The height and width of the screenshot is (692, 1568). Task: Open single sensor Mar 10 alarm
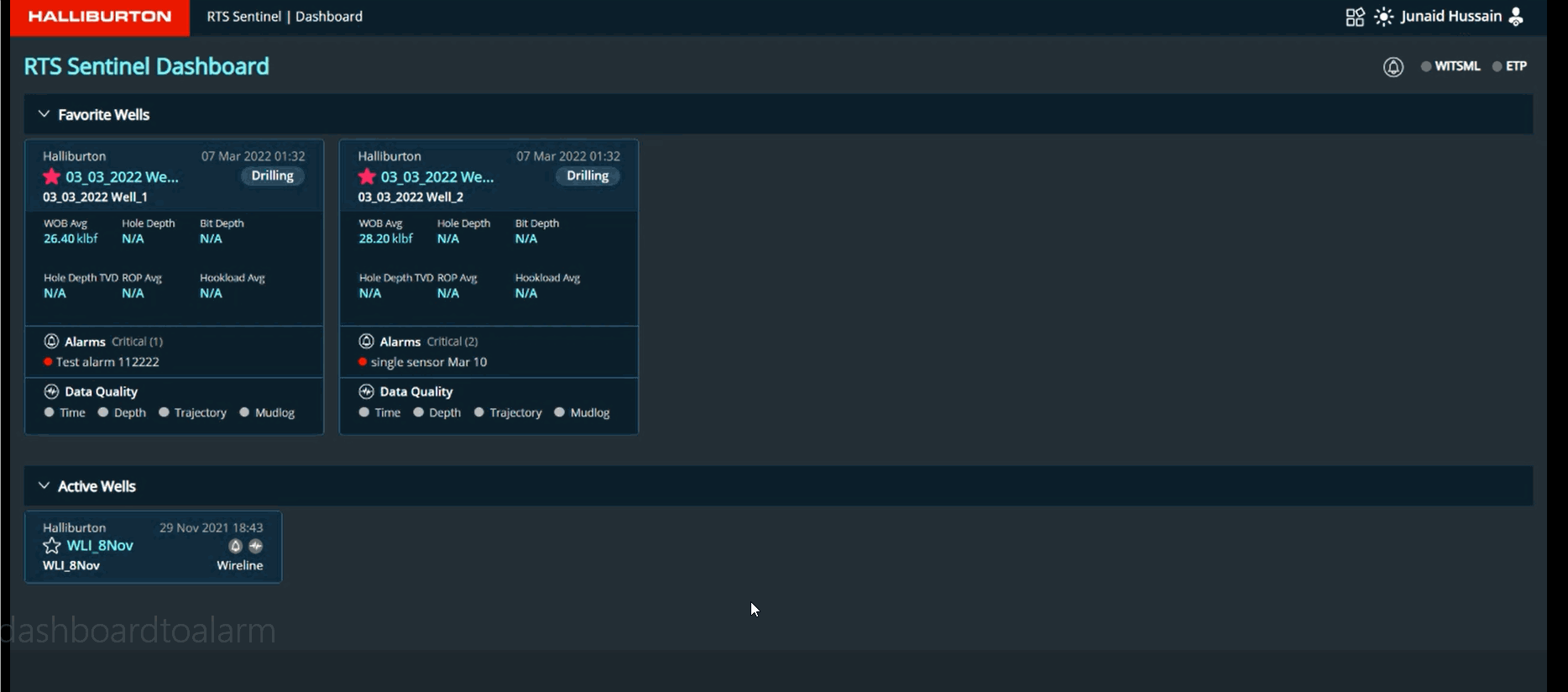428,362
